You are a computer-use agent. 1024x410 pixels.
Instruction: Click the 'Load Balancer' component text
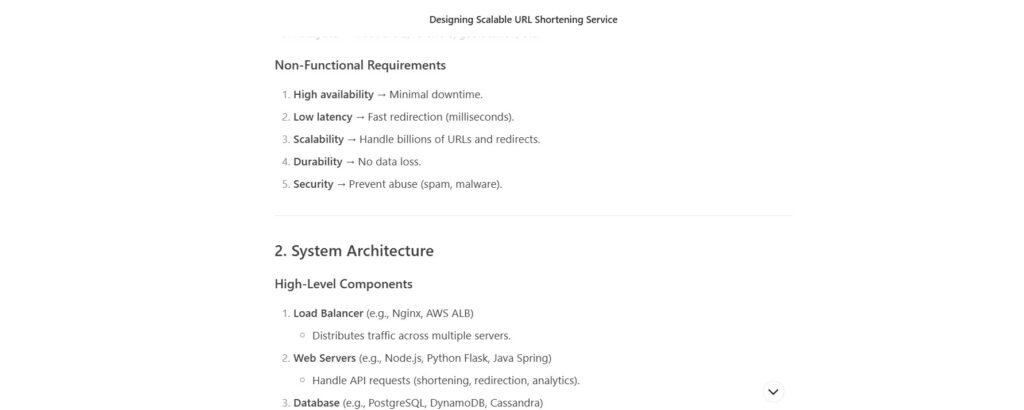[328, 313]
